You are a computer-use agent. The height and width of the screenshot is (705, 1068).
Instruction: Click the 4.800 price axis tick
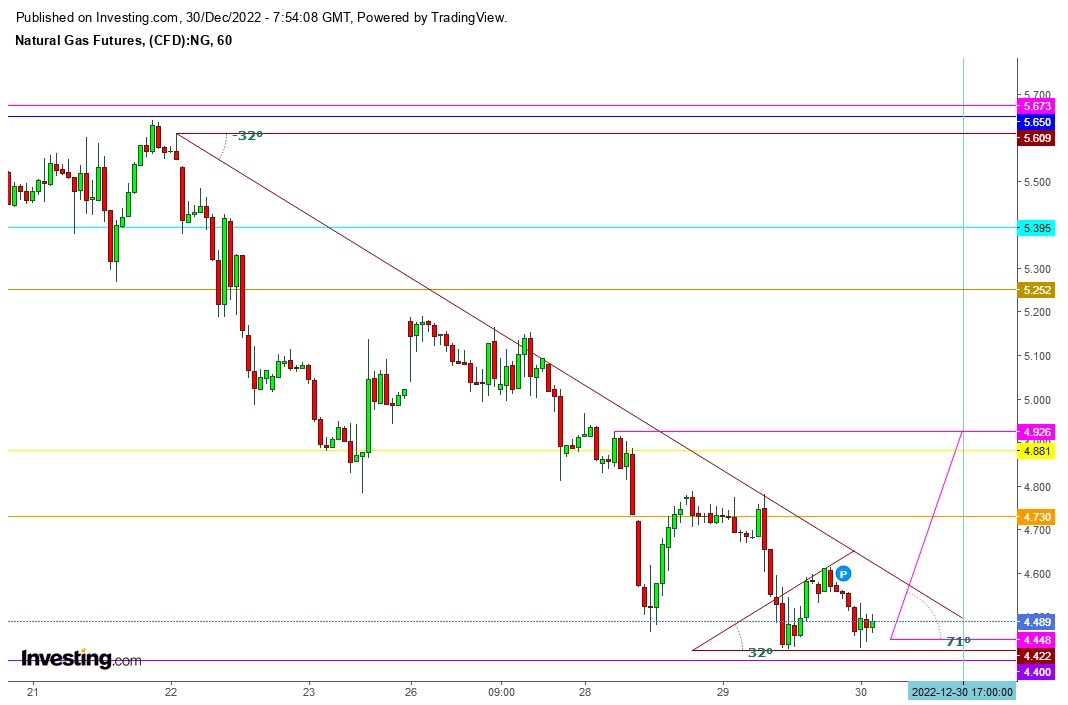coord(1037,487)
